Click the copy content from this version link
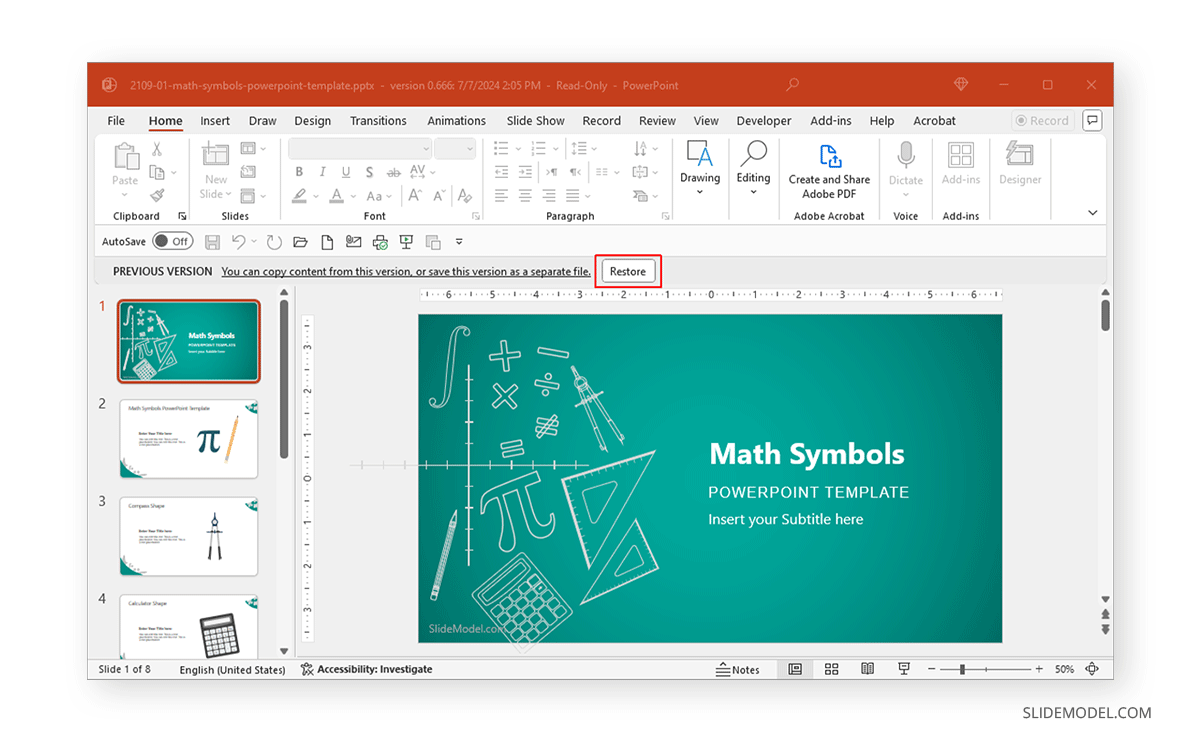This screenshot has width=1200, height=743. pyautogui.click(x=406, y=272)
